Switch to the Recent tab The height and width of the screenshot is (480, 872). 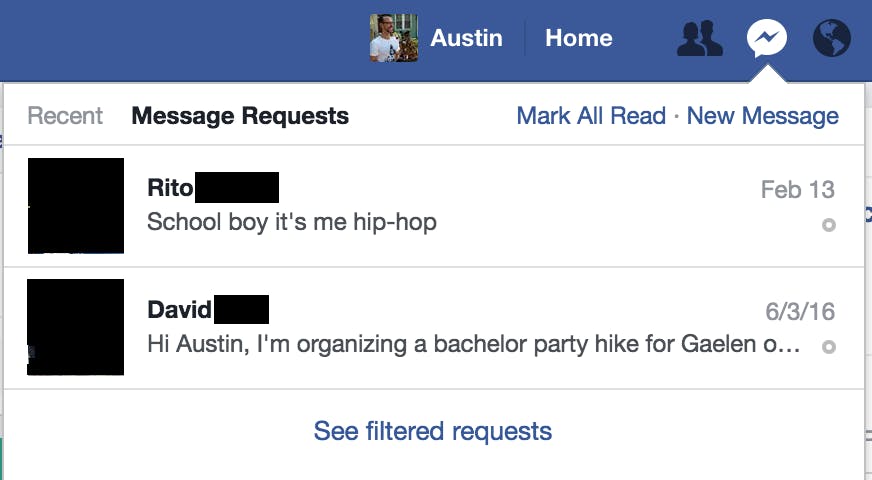tap(65, 116)
